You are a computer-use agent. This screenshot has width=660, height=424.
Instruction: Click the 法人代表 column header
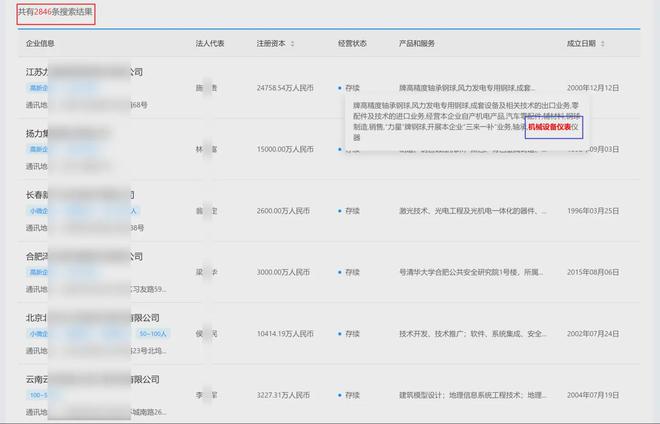pyautogui.click(x=209, y=44)
